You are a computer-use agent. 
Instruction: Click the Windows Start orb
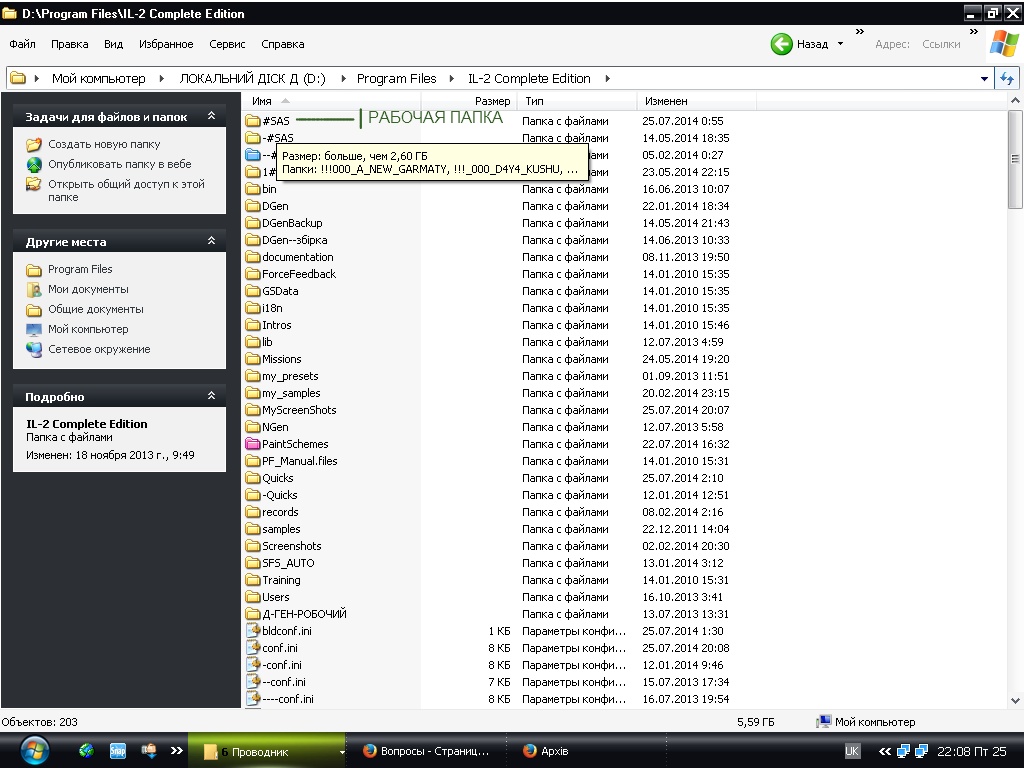34,751
